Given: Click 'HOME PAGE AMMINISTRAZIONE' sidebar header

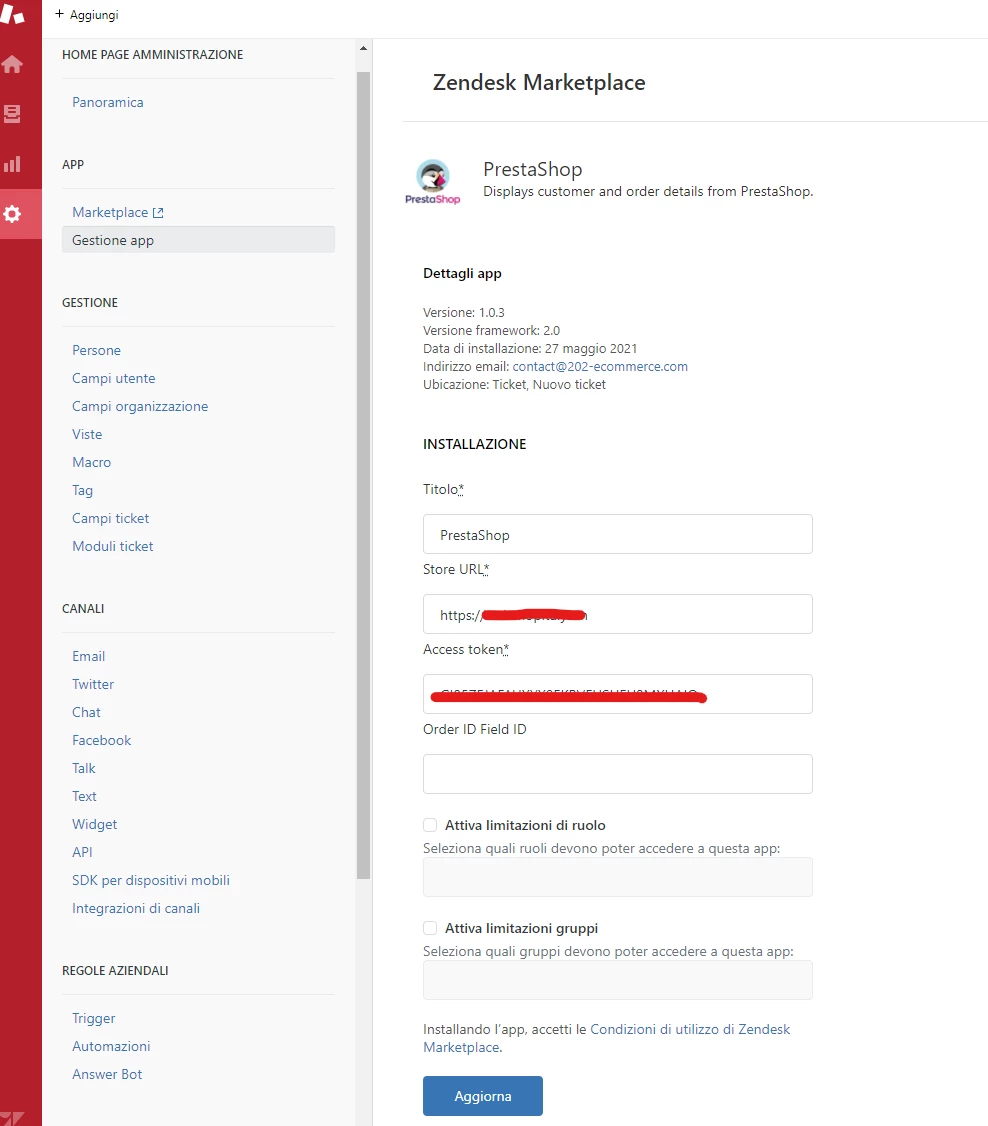Looking at the screenshot, I should 152,55.
